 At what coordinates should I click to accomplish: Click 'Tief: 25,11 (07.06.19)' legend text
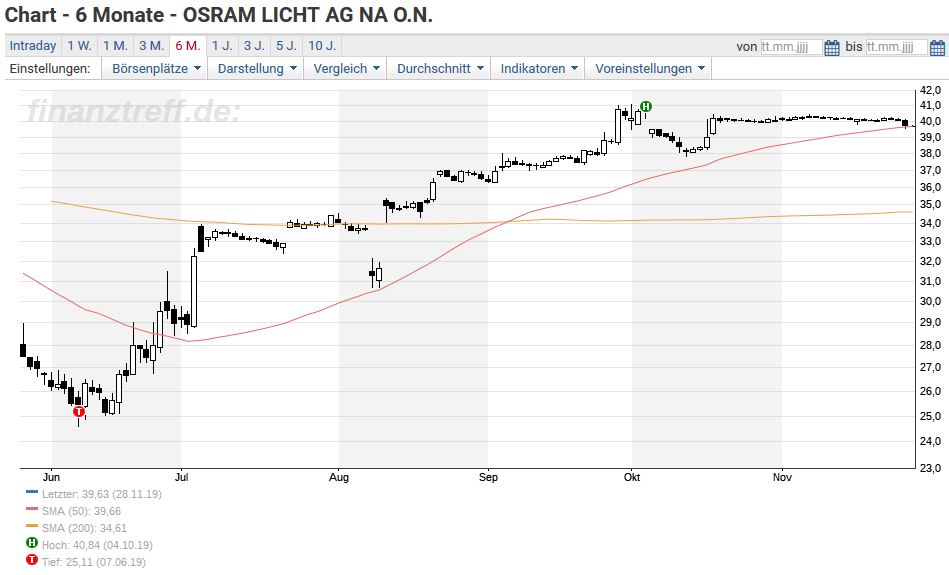[94, 562]
